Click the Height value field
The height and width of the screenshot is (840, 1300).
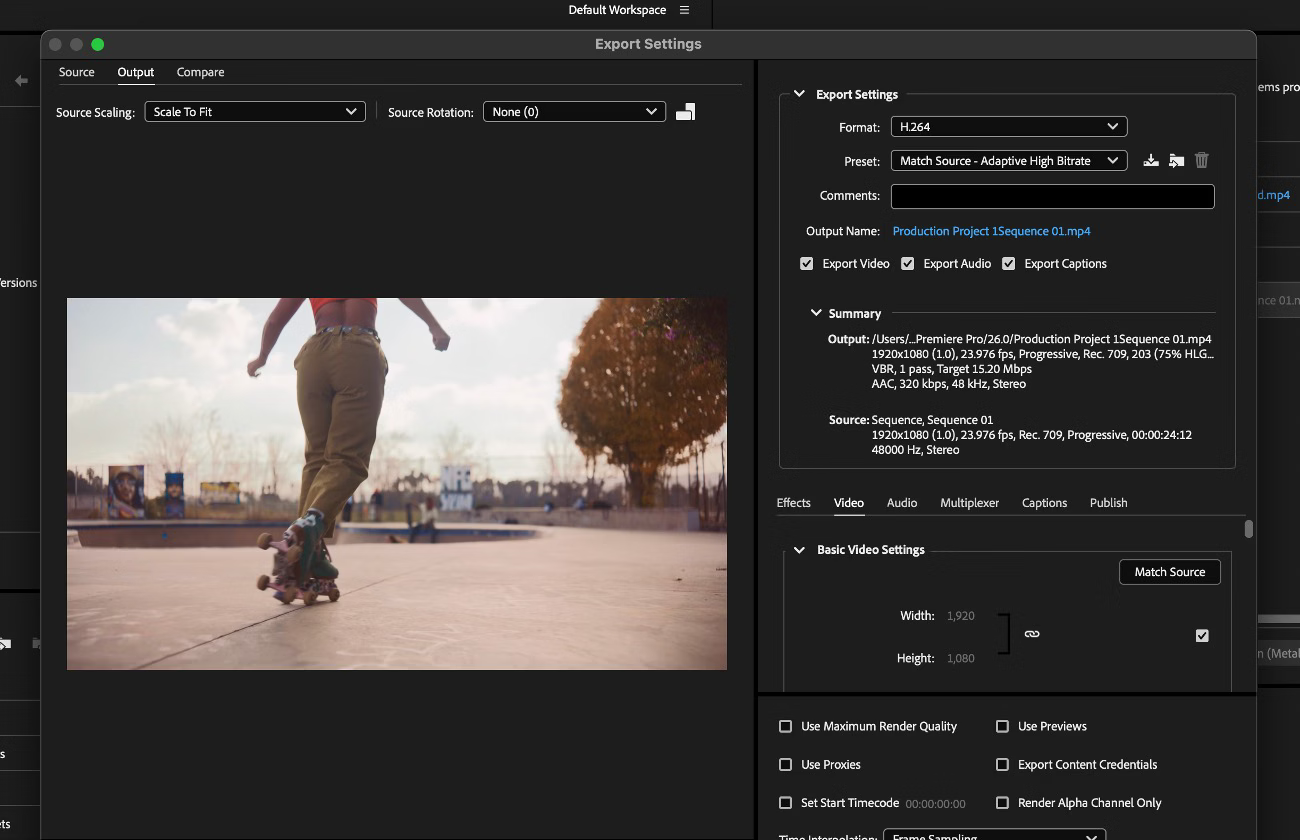click(960, 658)
